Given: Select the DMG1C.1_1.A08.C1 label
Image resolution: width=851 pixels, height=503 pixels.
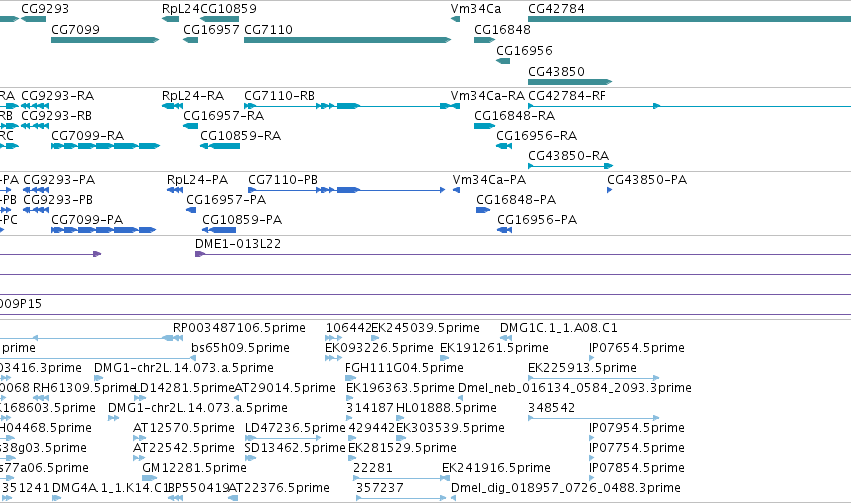Looking at the screenshot, I should (x=558, y=328).
